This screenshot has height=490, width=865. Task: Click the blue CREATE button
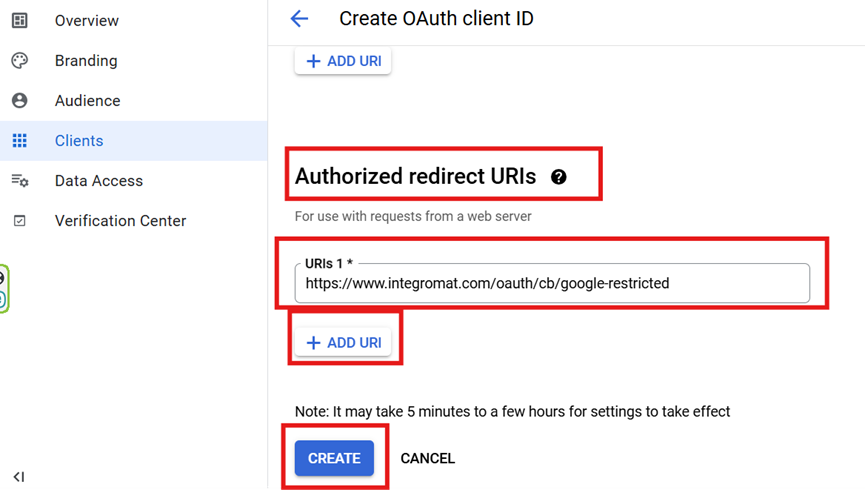click(334, 458)
